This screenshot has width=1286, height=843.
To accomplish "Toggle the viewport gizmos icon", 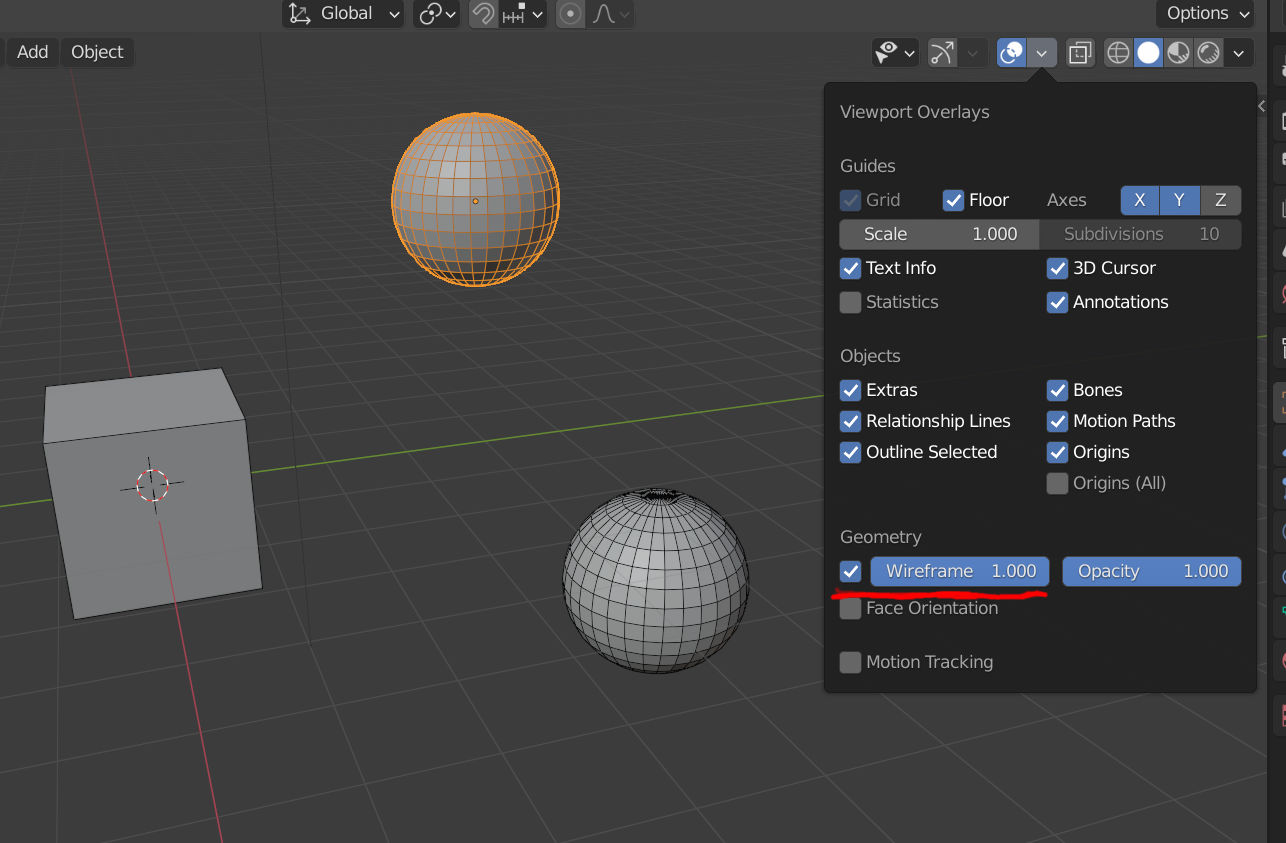I will coord(941,52).
